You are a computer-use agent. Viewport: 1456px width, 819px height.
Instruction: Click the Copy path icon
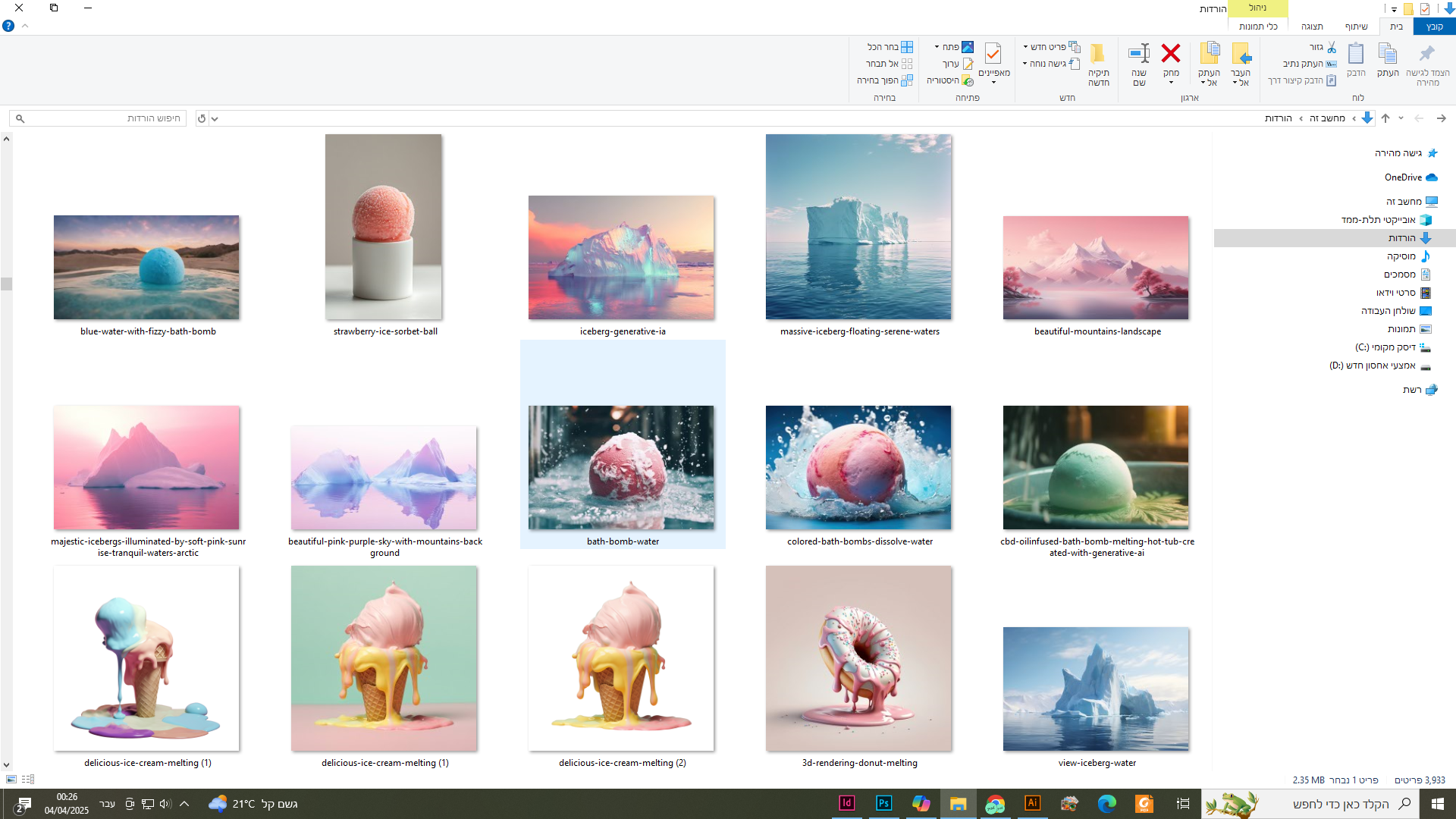(1330, 64)
